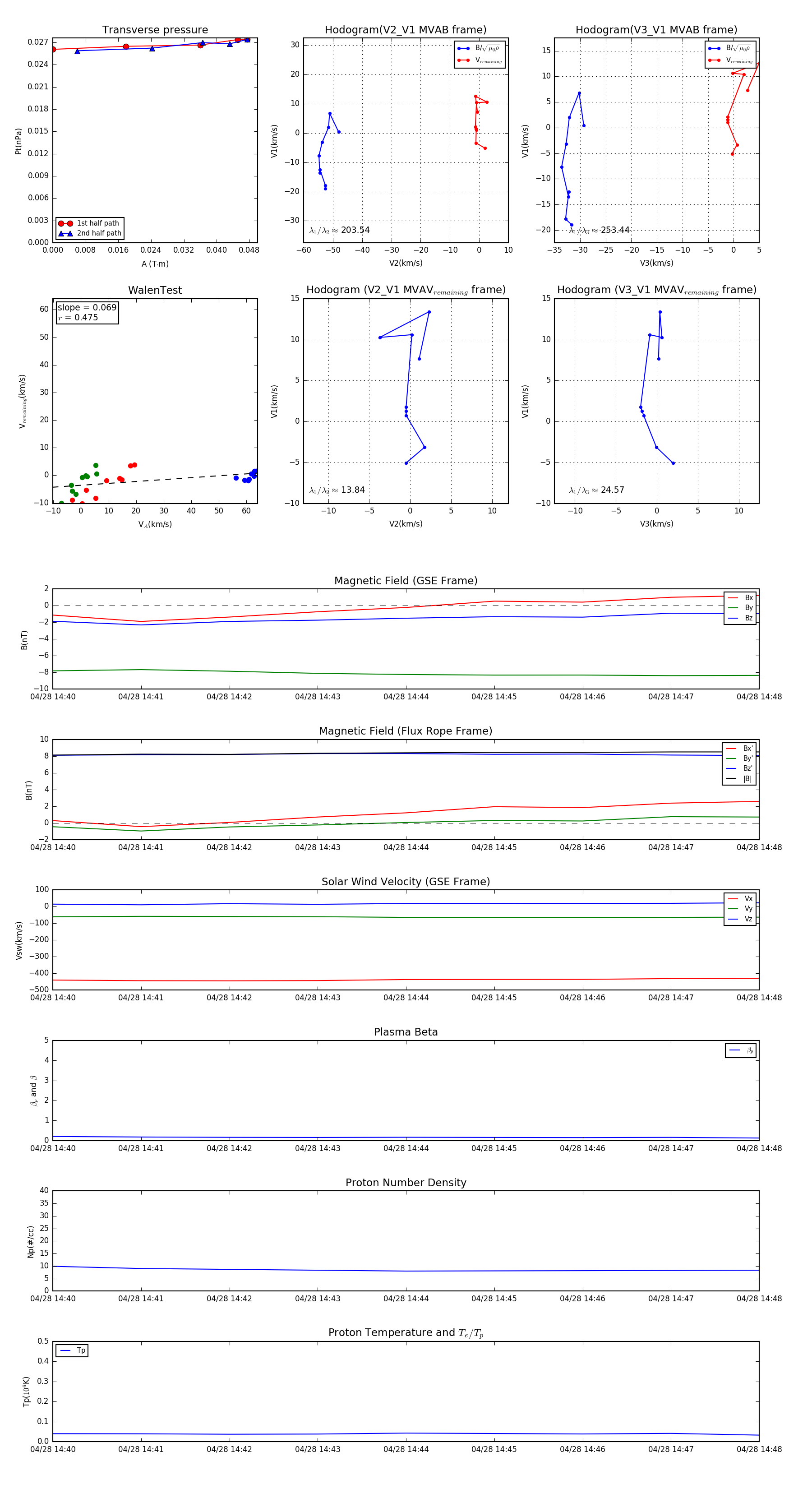The image size is (812, 1489).
Task: Click 'Tp' legend entry in temperature plot
Action: (x=72, y=1351)
